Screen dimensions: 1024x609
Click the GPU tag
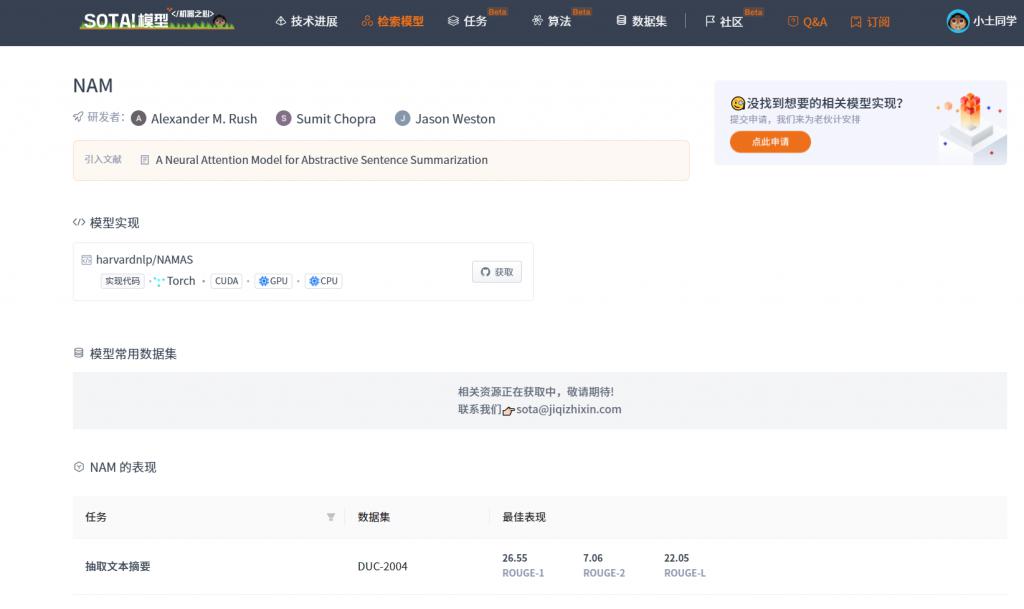274,281
